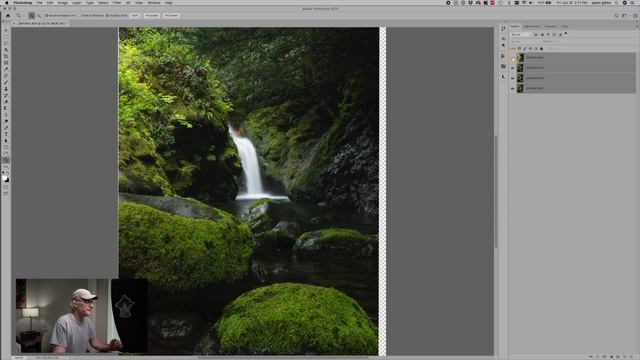Choose Zoom Out mode in options bar
Viewport: 640px width, 360px height.
coord(39,16)
